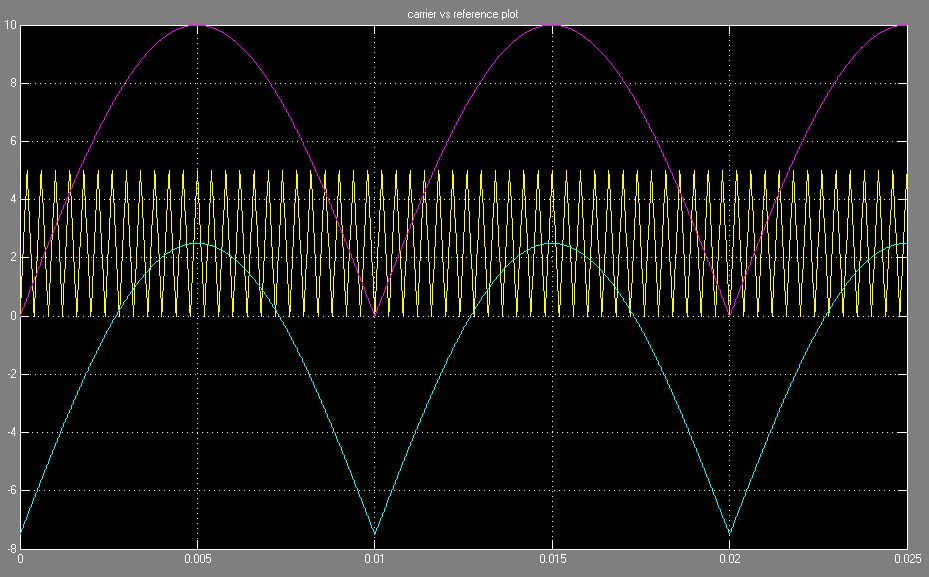Click the y-axis tick label -6
This screenshot has height=577, width=929.
tap(10, 490)
